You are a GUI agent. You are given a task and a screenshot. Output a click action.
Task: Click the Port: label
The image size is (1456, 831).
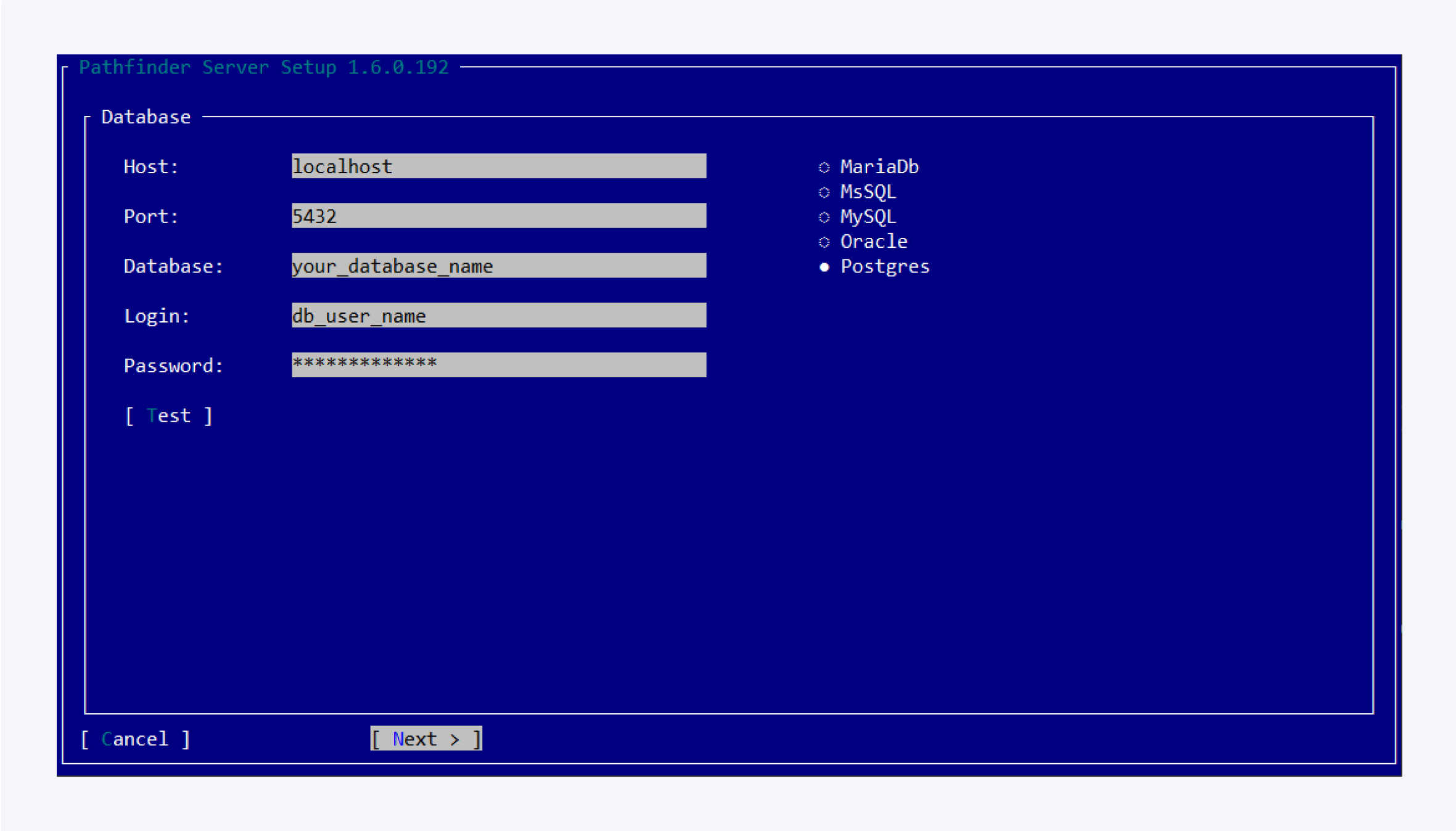click(x=150, y=216)
